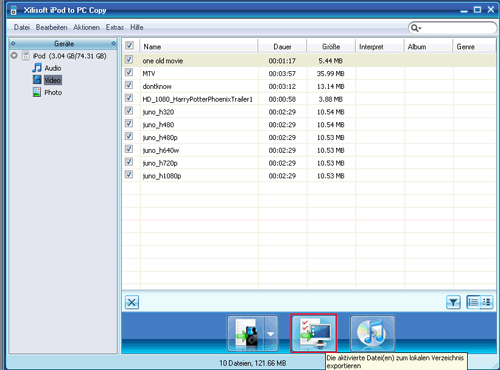
Task: Uncheck the juno_h480p checkbox
Action: [x=129, y=136]
